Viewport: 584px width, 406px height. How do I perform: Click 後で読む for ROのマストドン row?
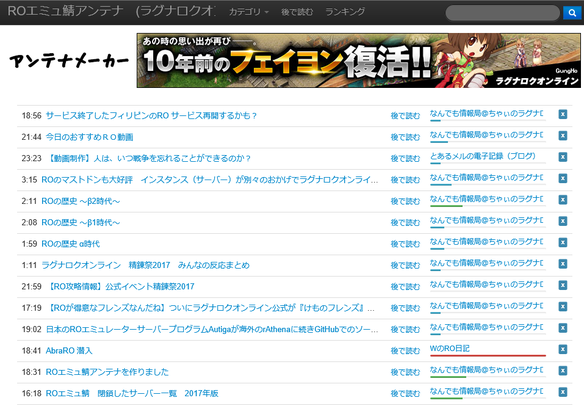point(405,180)
